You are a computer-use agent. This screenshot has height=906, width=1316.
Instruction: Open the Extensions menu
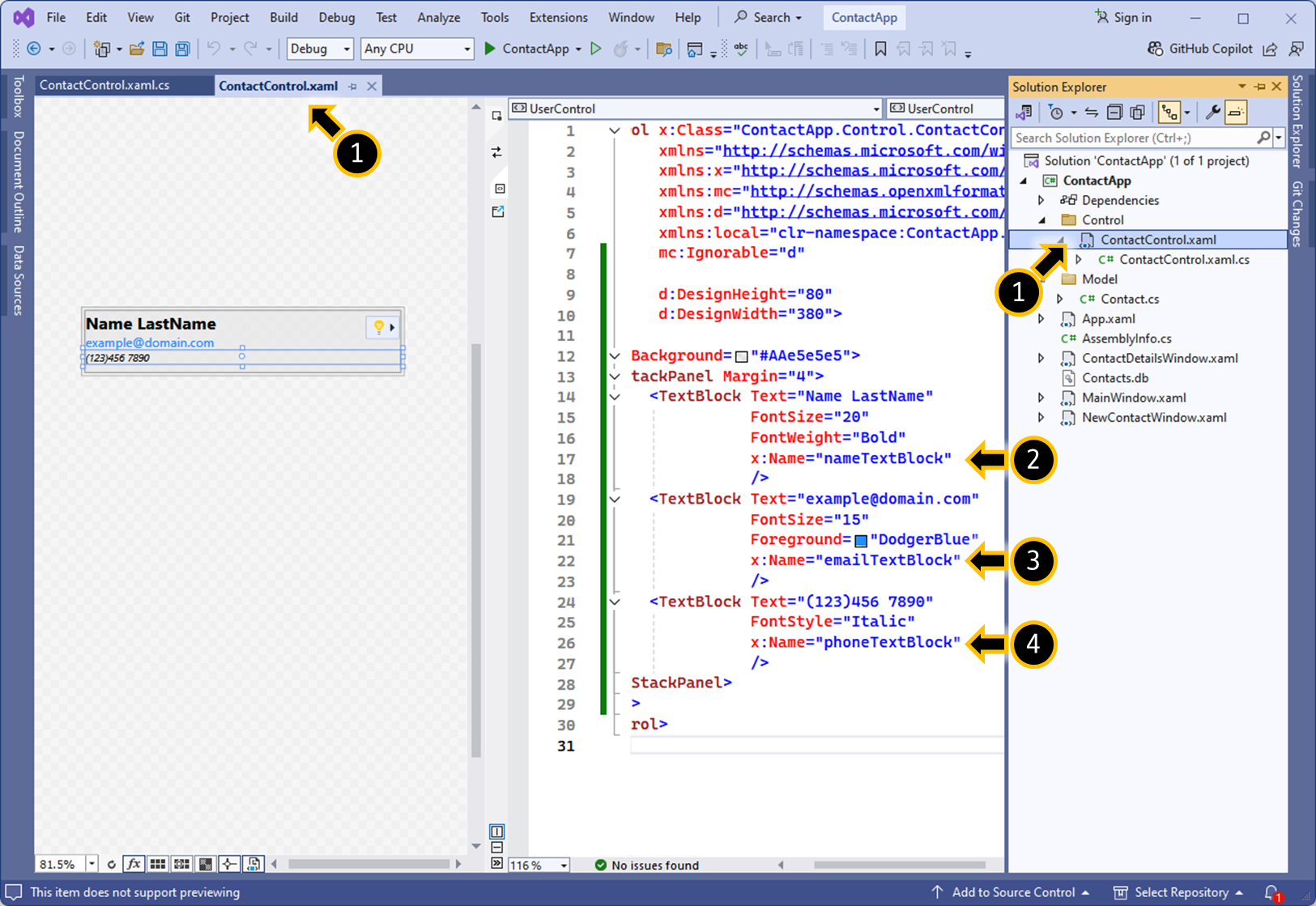point(558,17)
